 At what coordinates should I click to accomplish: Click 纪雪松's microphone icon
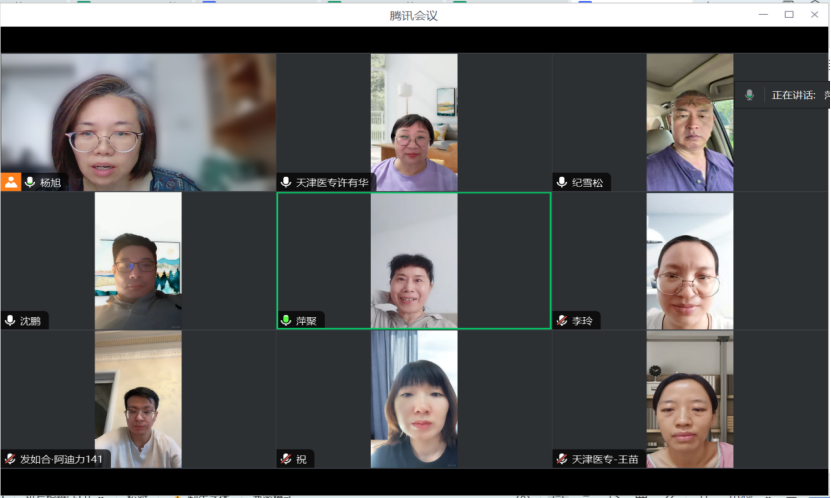(x=562, y=183)
